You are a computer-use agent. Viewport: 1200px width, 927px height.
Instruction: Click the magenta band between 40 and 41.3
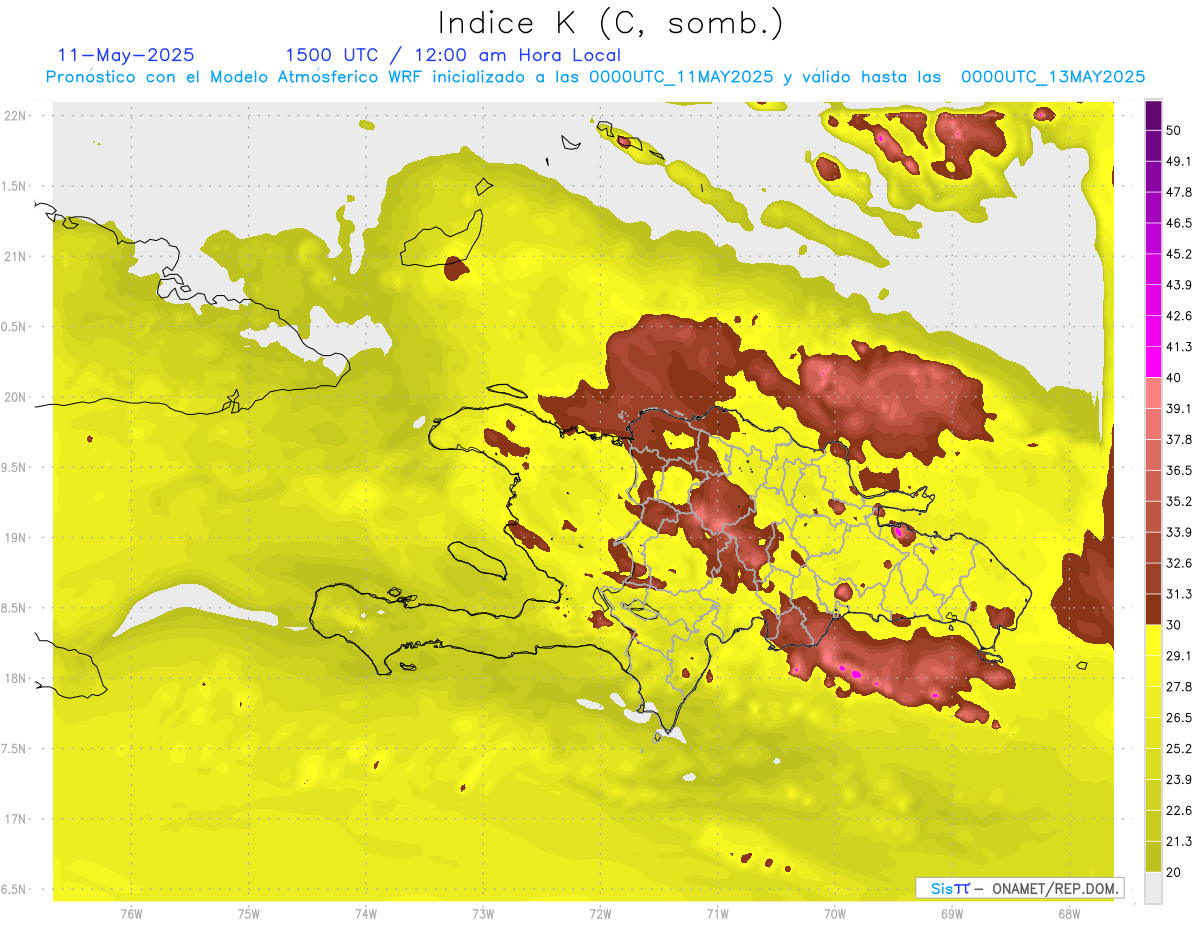tap(1154, 361)
